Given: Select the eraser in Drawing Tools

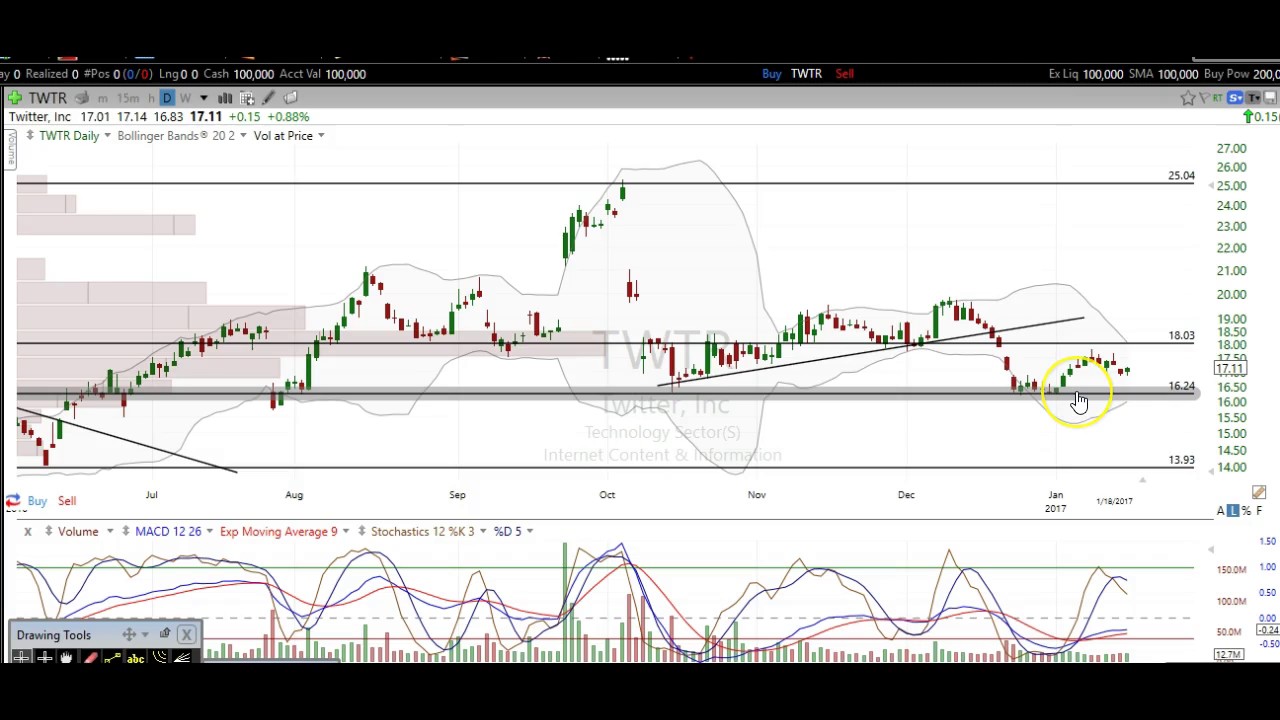Looking at the screenshot, I should click(90, 657).
